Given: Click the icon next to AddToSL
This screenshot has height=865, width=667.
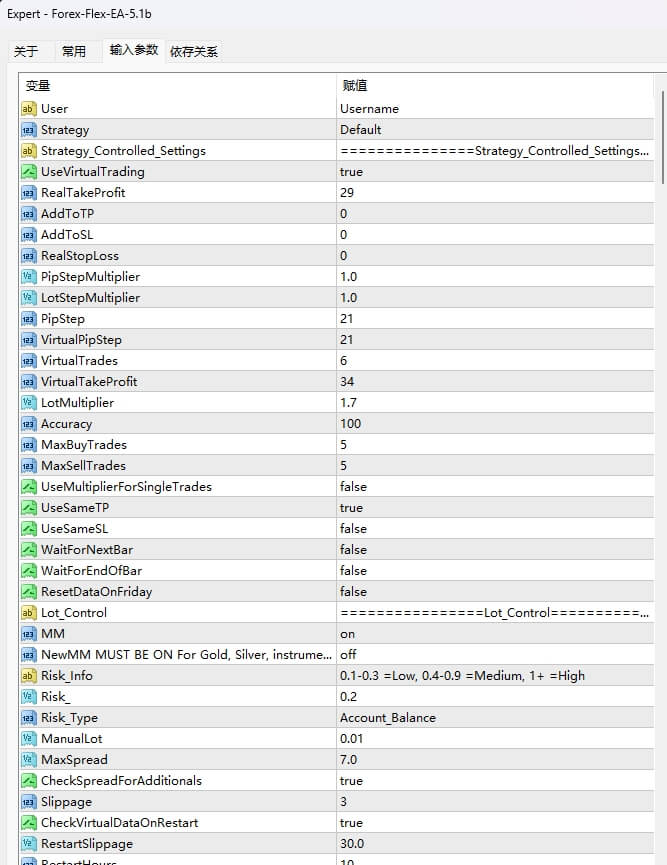Looking at the screenshot, I should pos(29,234).
